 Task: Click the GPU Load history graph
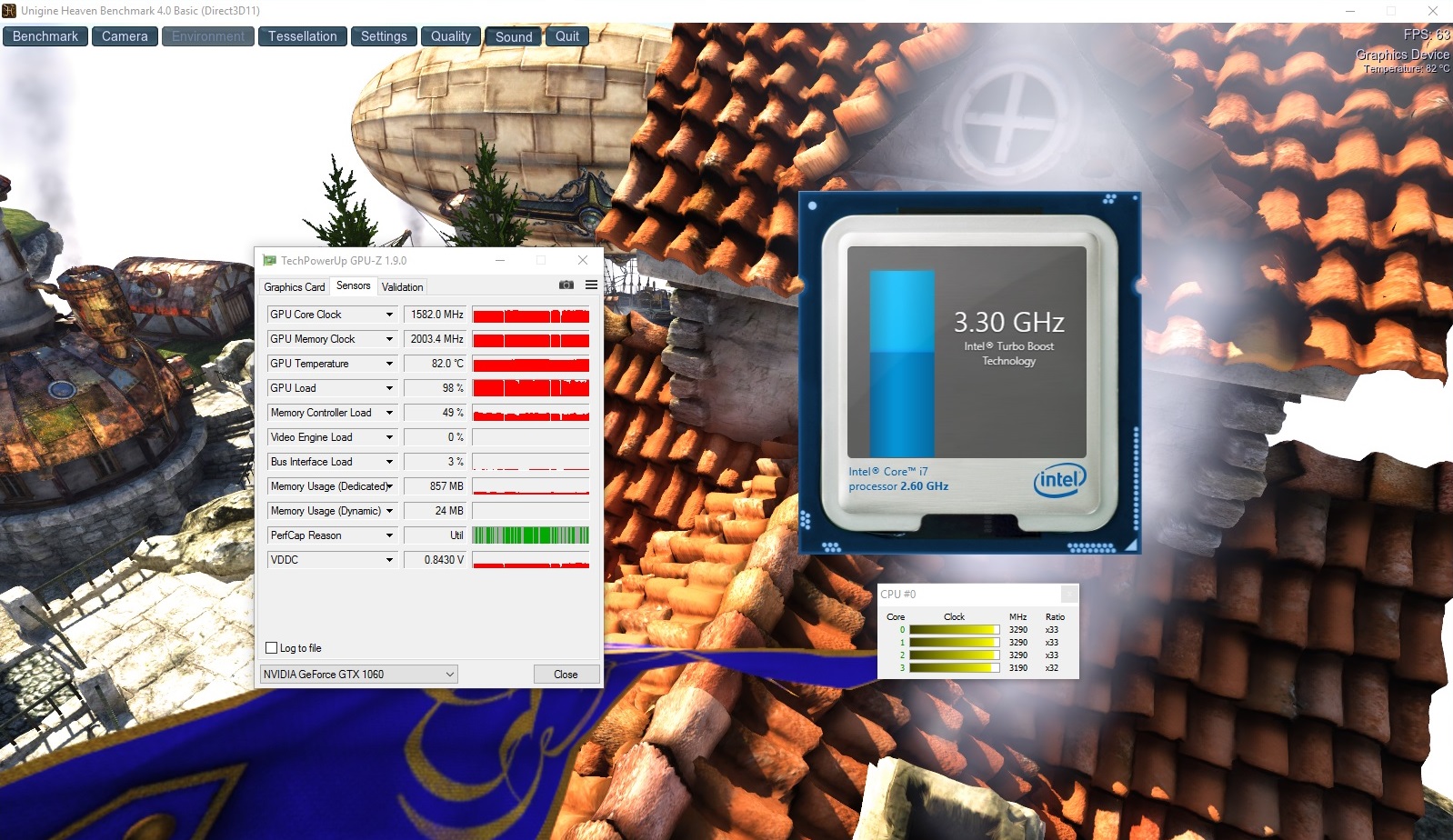(x=531, y=388)
